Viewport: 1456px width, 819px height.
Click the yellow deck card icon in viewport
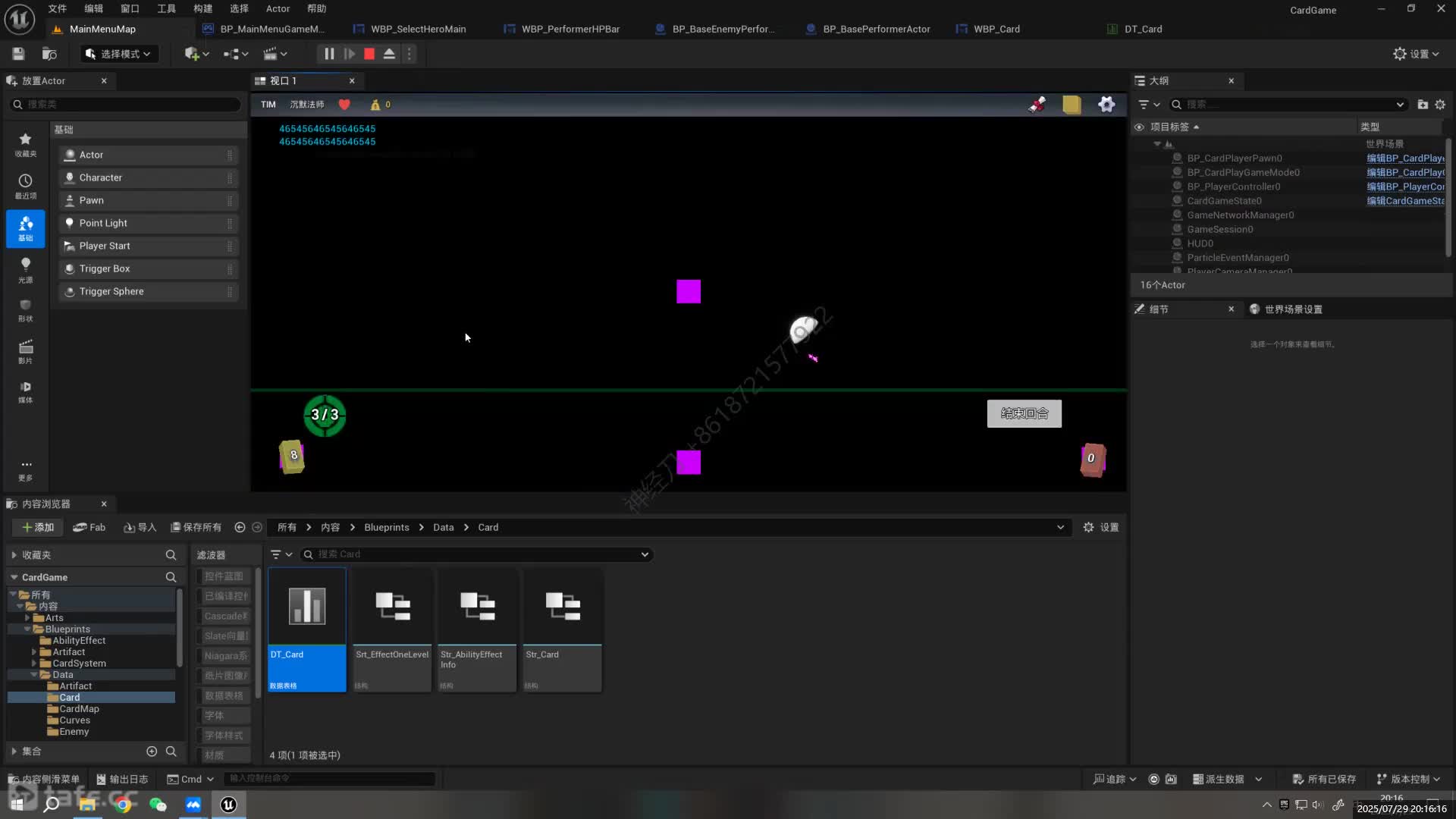coord(1071,105)
